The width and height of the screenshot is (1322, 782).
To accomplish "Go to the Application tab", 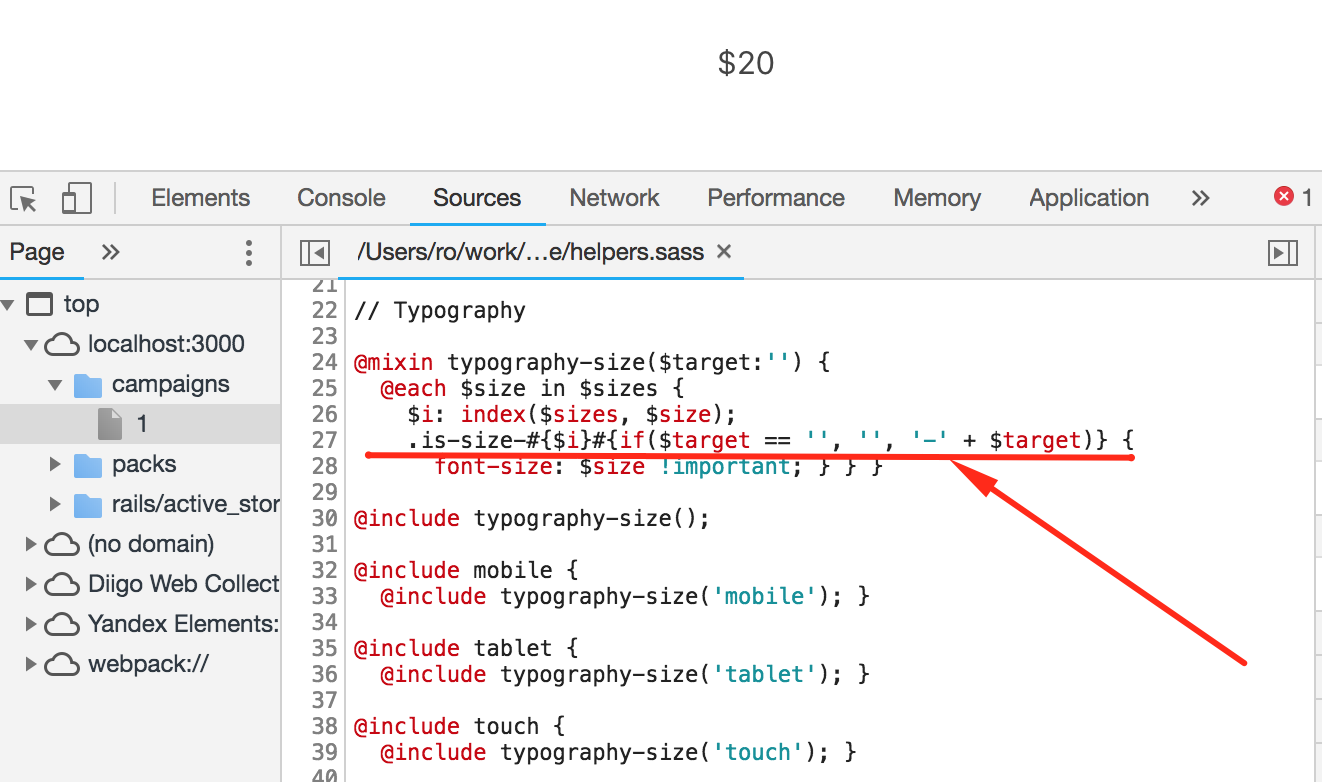I will 1089,198.
